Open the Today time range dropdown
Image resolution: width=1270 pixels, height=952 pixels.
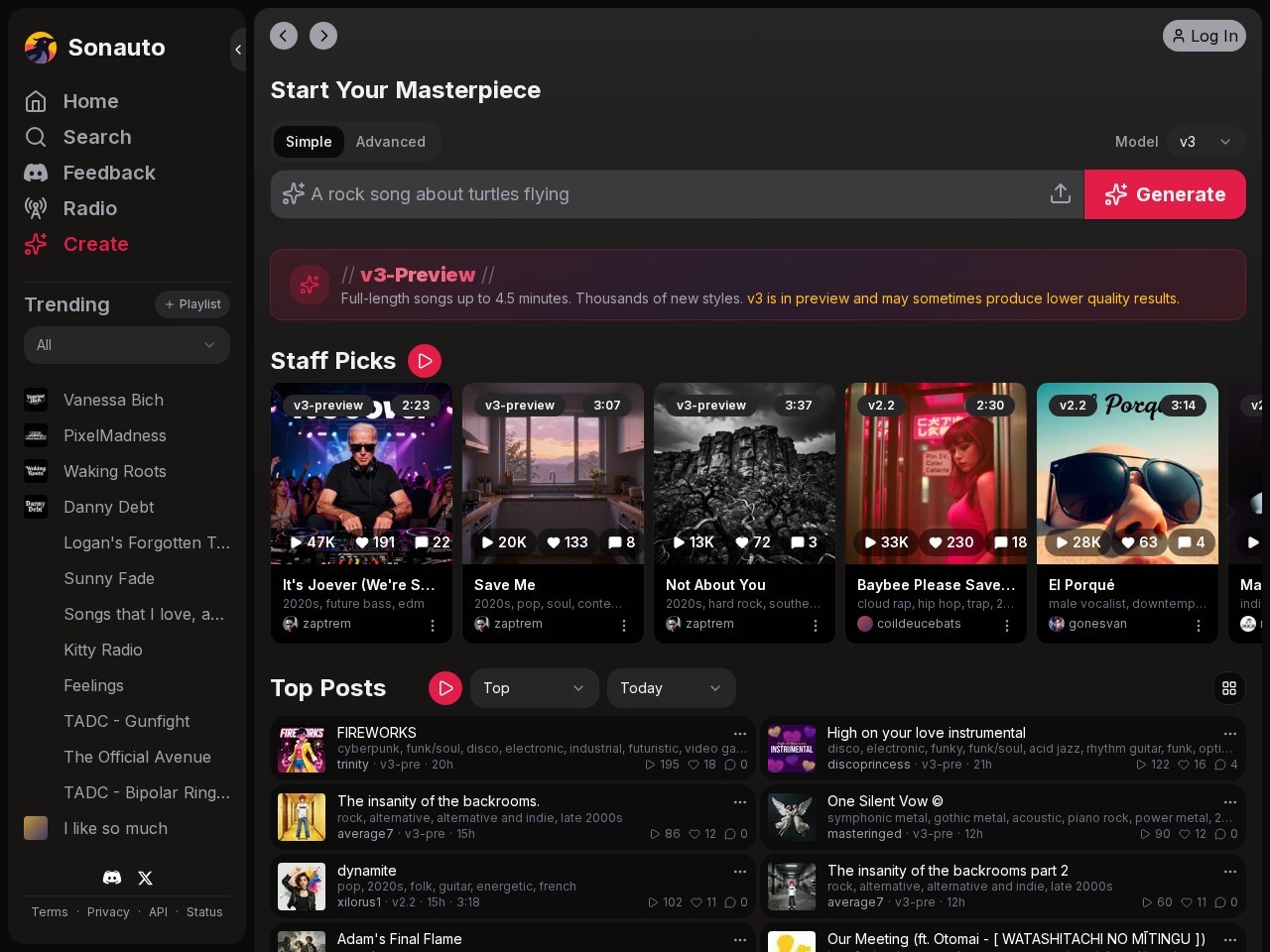point(671,688)
